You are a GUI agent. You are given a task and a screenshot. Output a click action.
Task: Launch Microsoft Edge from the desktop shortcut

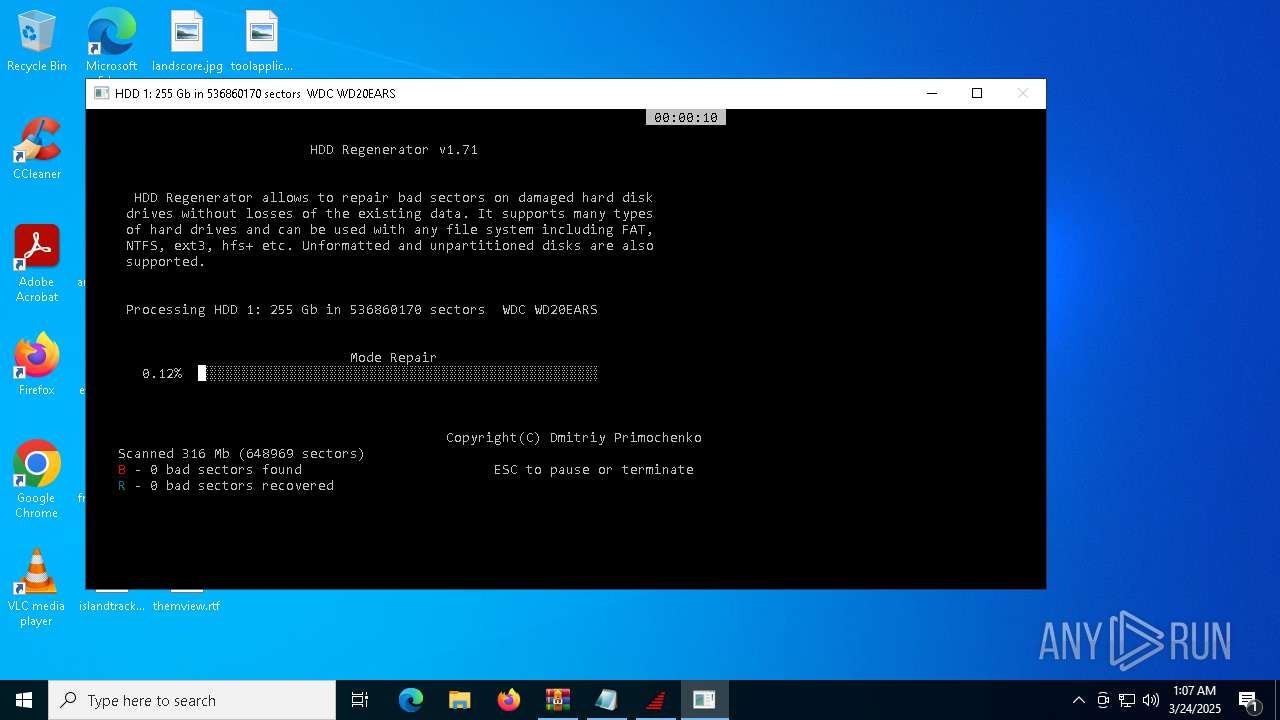point(111,42)
